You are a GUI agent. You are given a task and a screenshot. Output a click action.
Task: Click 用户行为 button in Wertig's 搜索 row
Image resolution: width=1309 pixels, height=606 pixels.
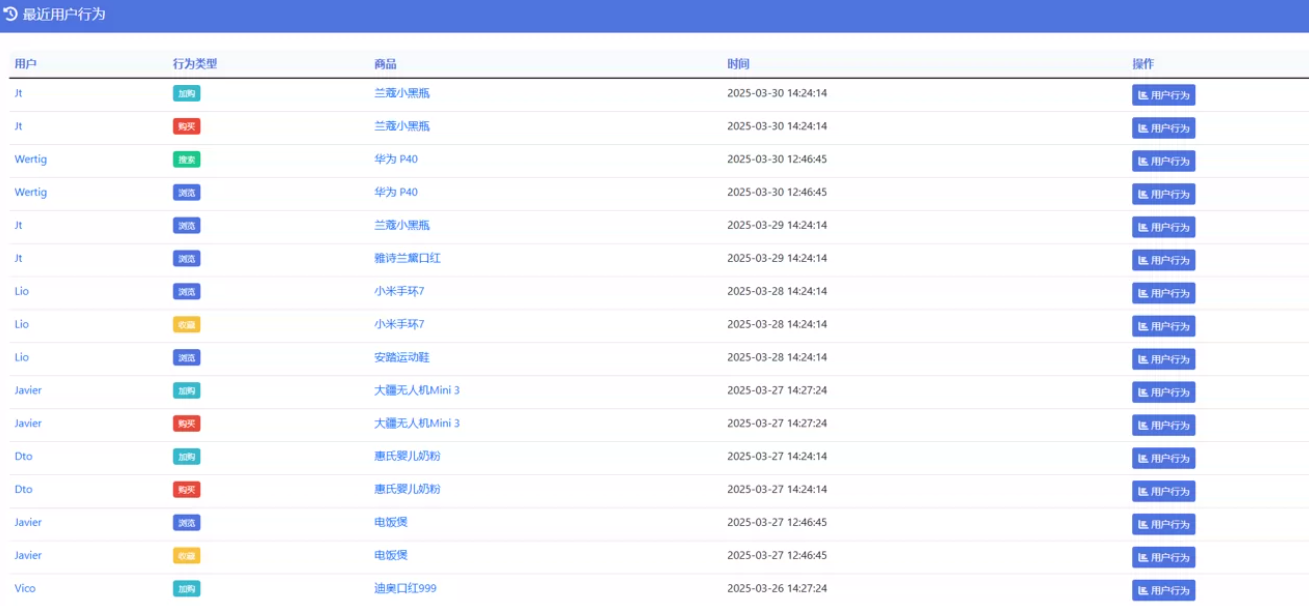tap(1163, 161)
